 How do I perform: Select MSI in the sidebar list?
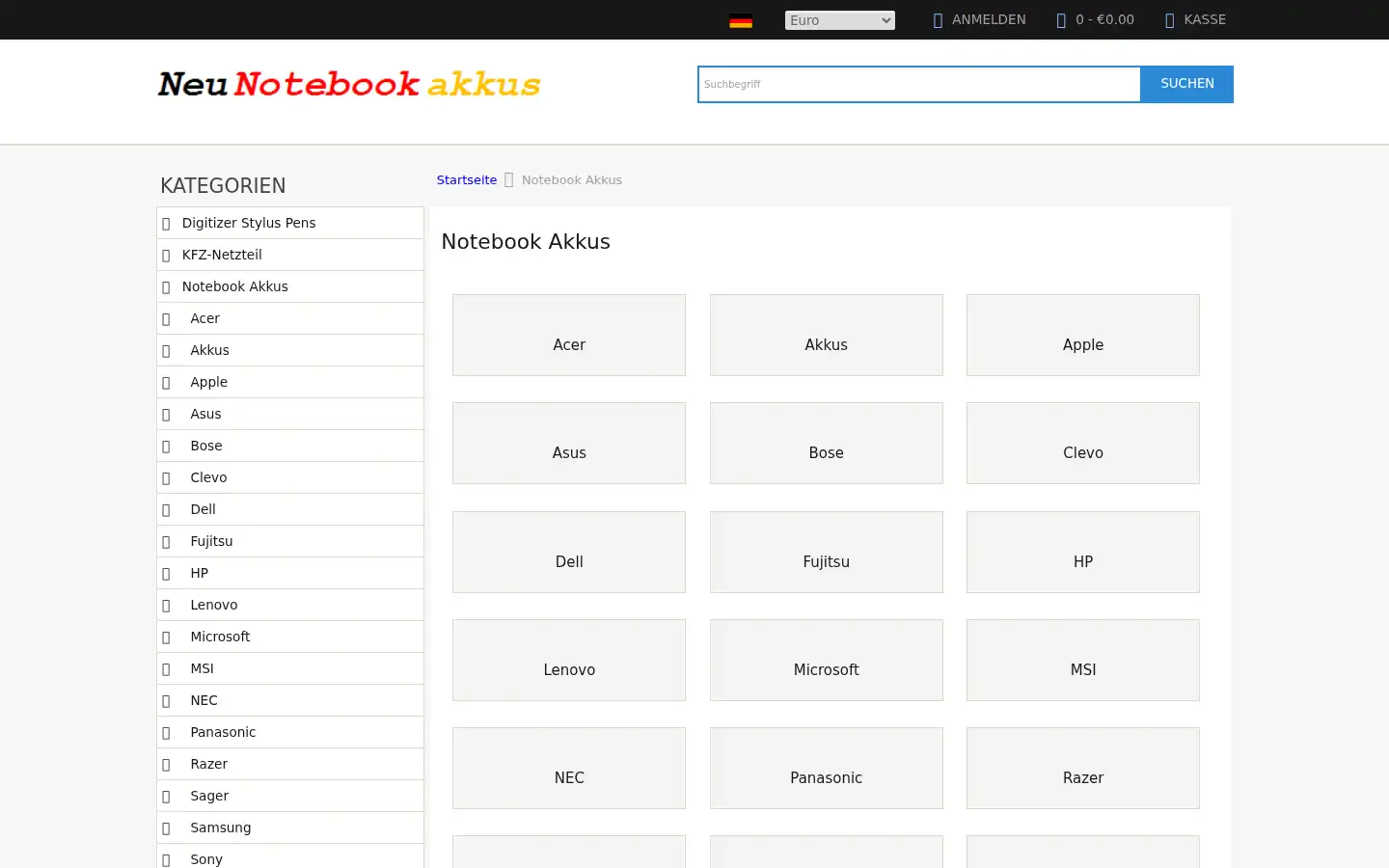coord(290,668)
